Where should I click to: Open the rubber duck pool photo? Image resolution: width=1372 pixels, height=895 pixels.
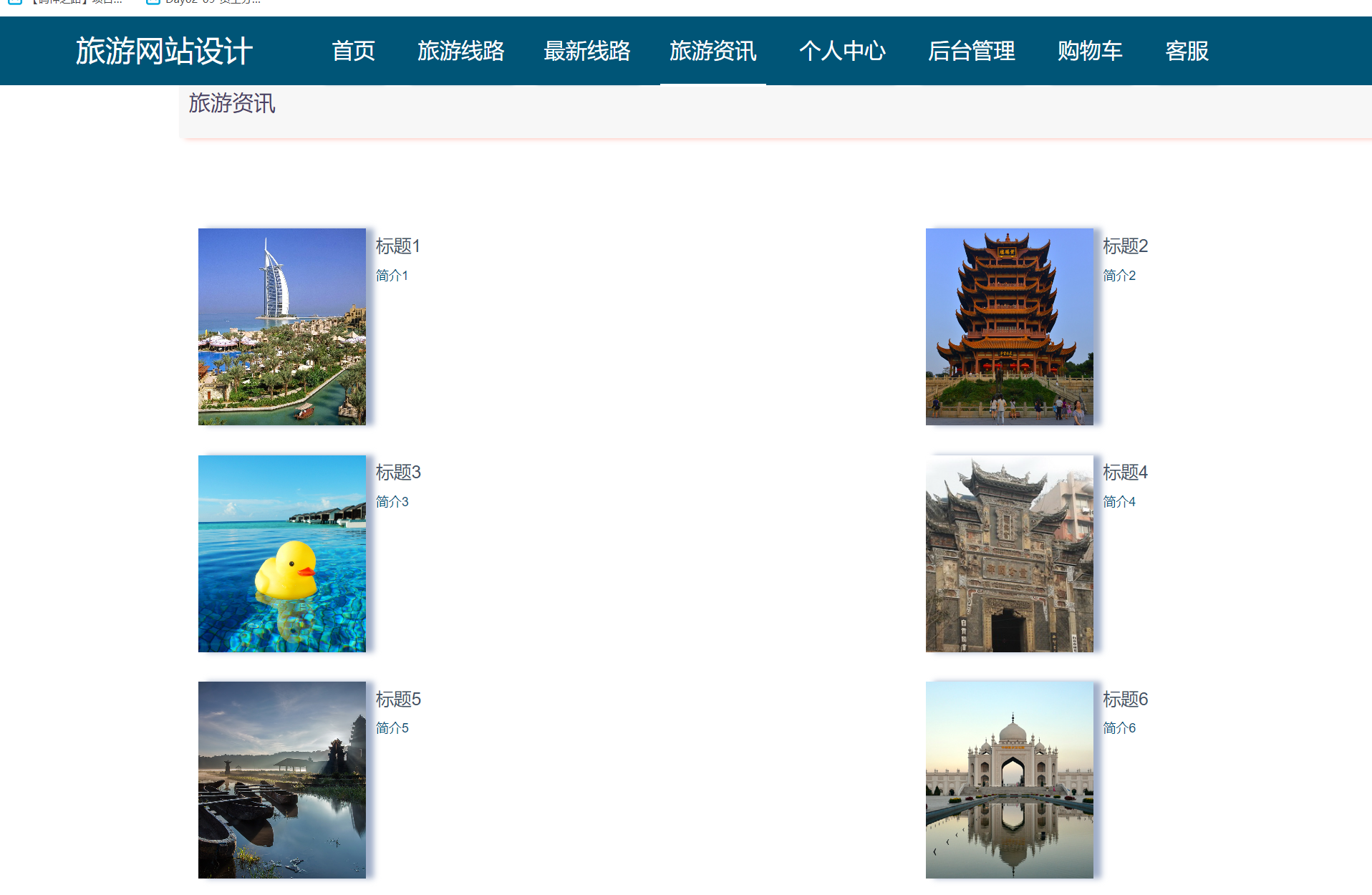282,553
